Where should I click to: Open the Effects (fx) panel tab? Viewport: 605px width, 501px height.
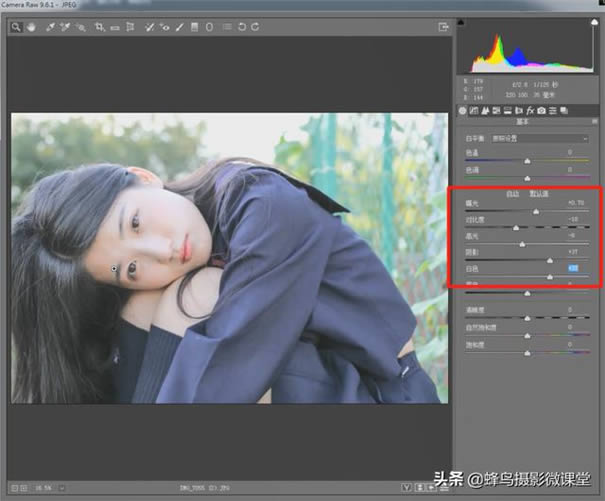(x=530, y=110)
